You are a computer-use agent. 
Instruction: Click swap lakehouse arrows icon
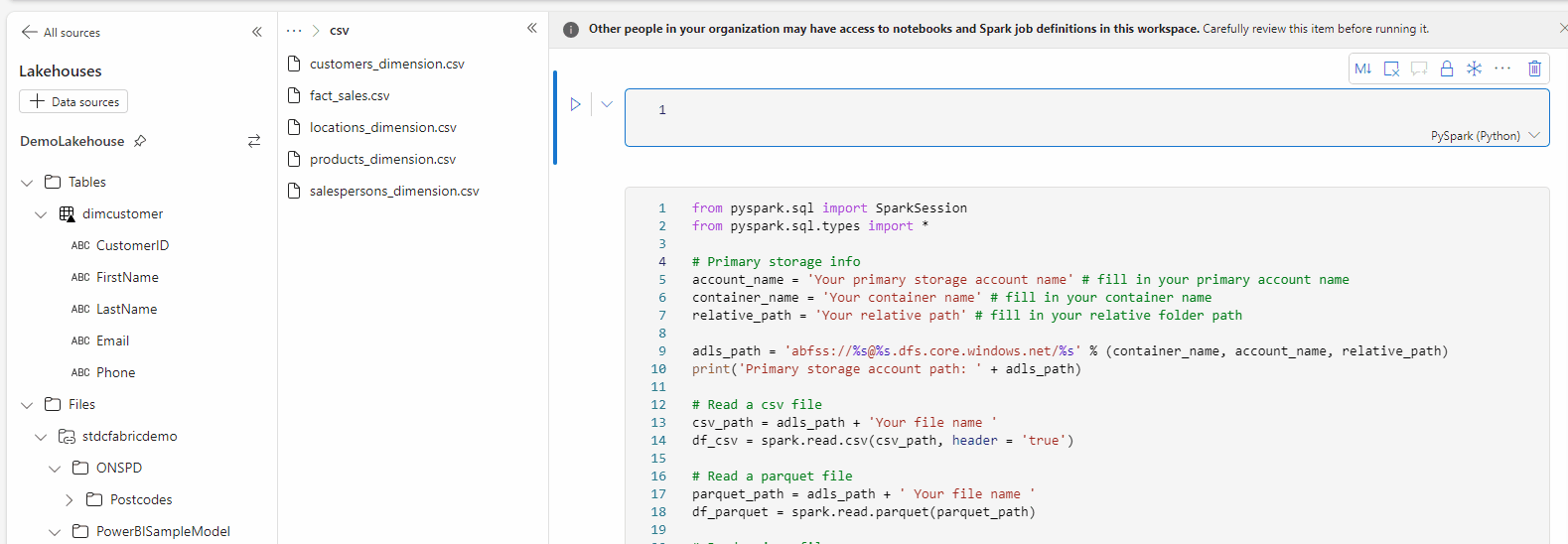(x=254, y=141)
